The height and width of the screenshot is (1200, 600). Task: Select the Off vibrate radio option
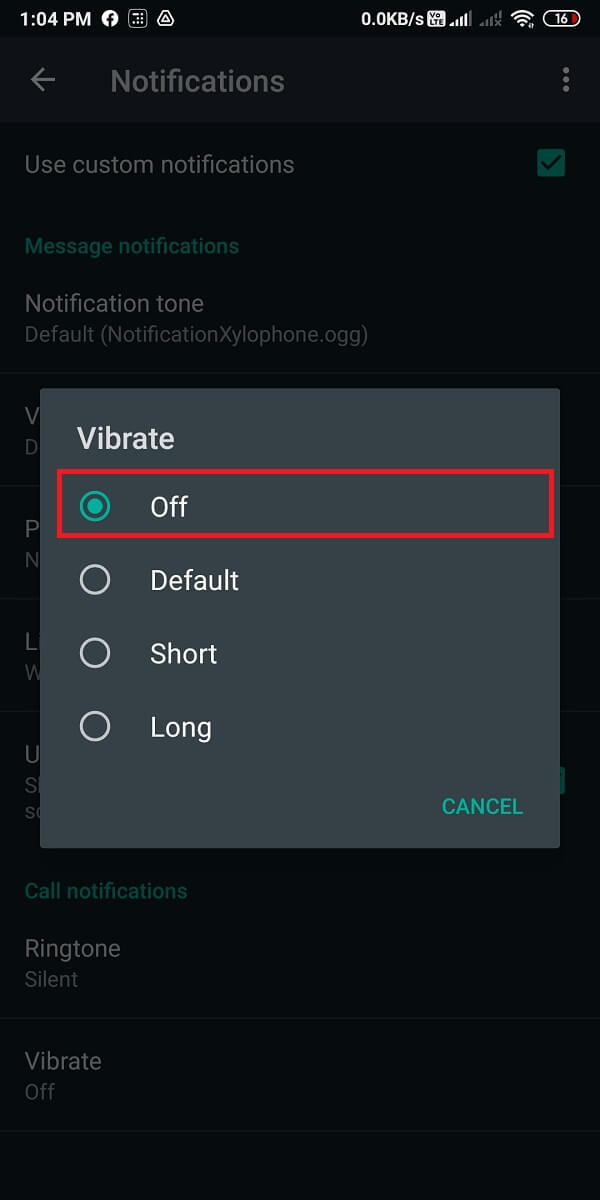[x=95, y=507]
